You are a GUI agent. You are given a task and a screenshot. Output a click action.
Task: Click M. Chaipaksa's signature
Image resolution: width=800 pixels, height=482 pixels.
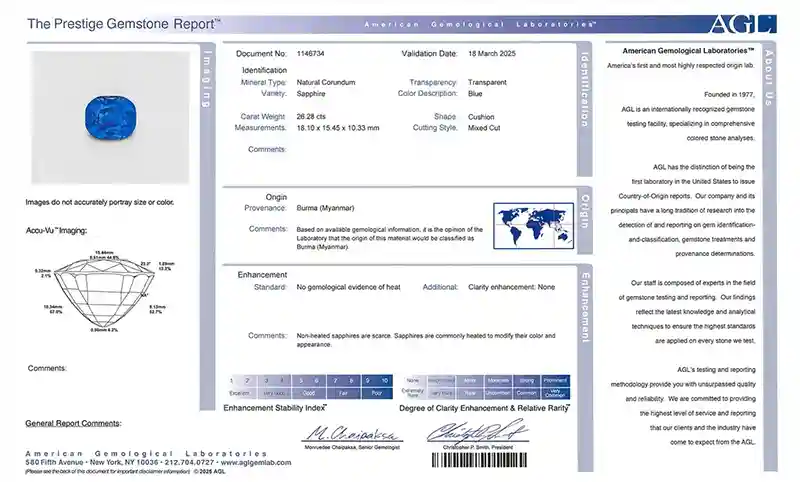pyautogui.click(x=350, y=432)
